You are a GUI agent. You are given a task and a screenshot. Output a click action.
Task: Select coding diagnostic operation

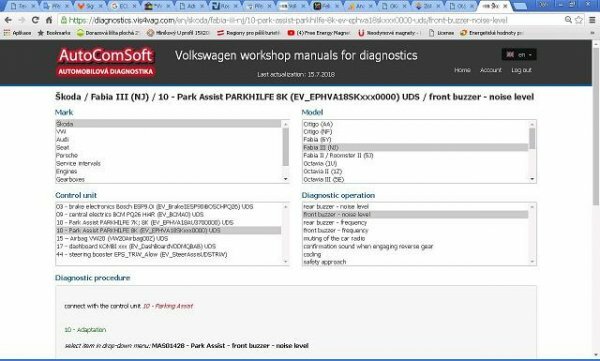pos(415,255)
